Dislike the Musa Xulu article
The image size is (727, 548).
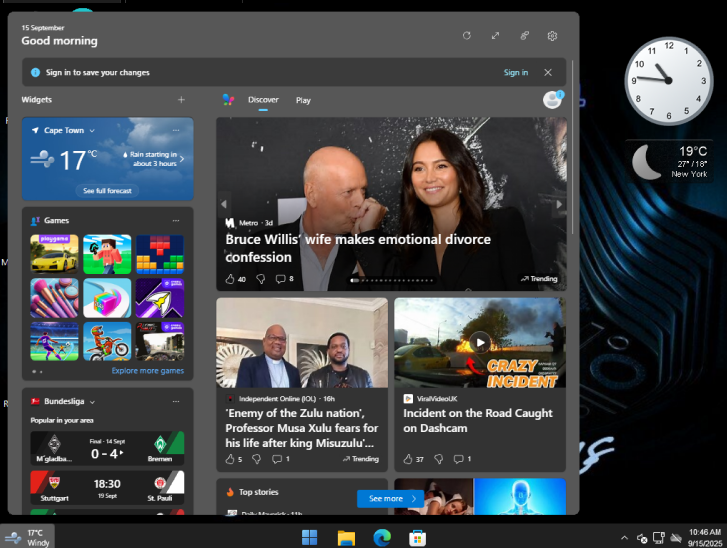(256, 459)
